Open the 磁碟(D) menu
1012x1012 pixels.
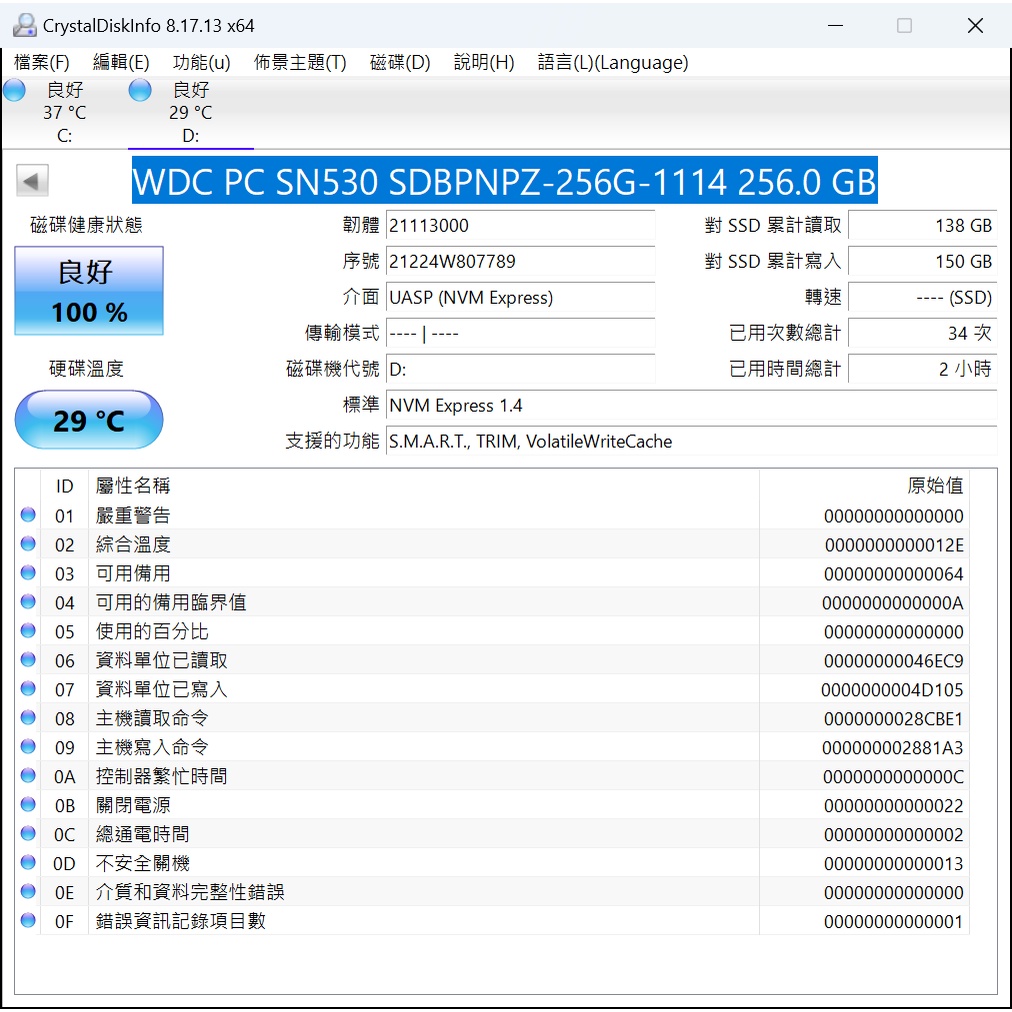coord(400,62)
